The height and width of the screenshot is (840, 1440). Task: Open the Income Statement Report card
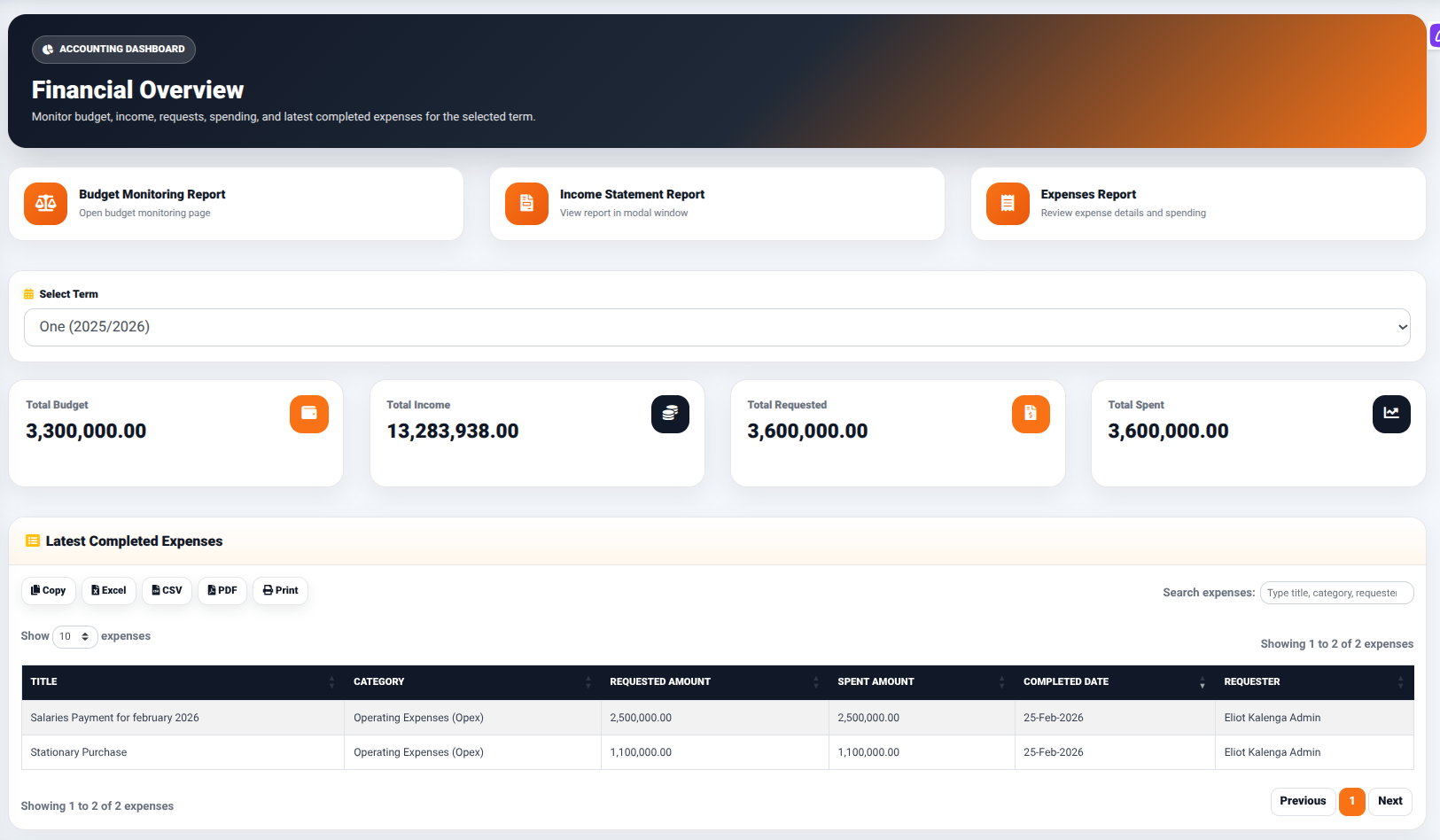[x=717, y=204]
